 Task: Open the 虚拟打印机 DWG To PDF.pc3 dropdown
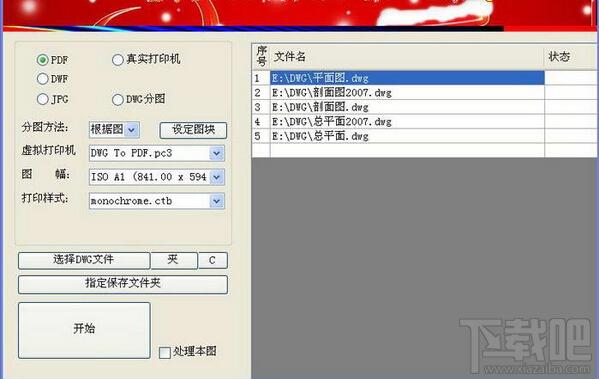coord(217,154)
